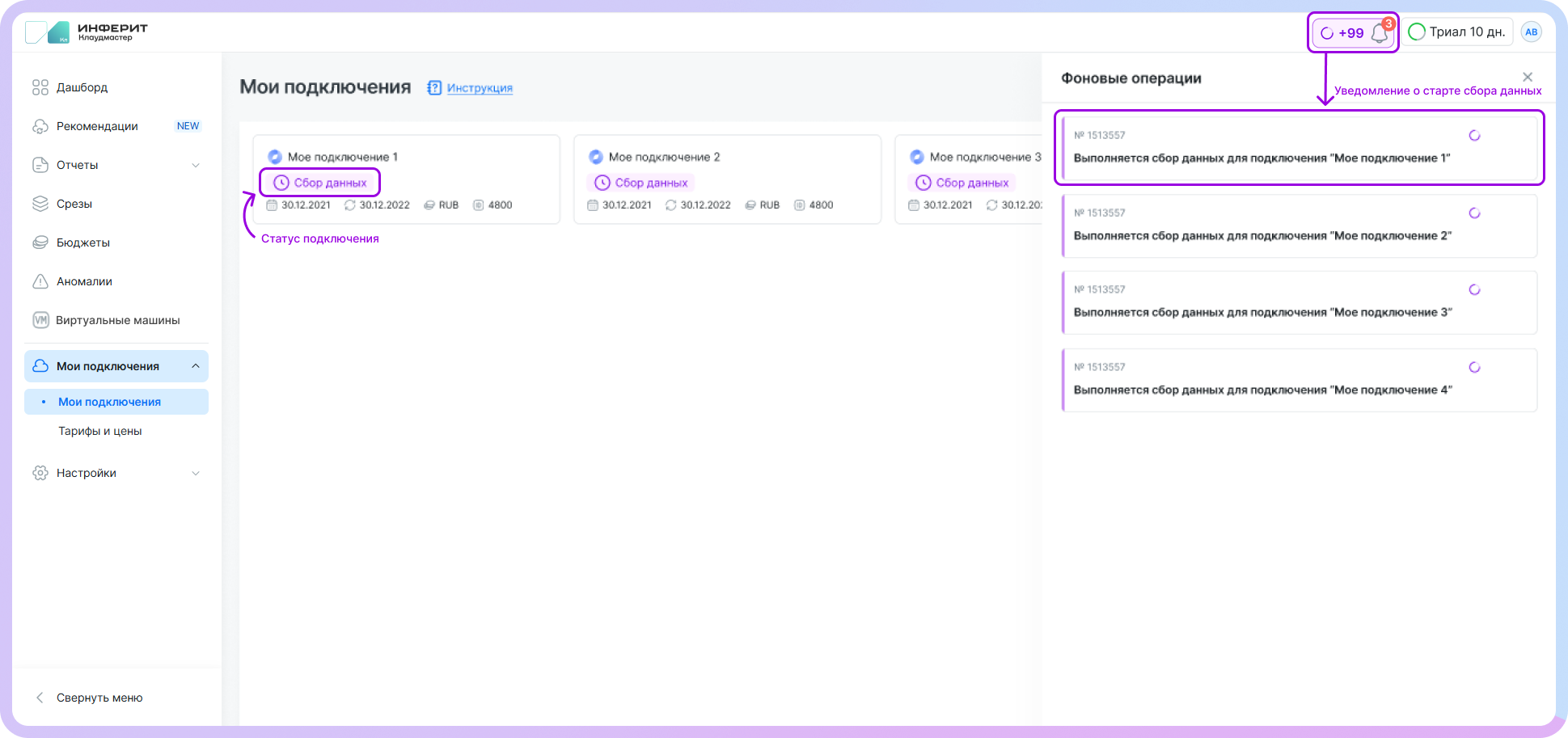This screenshot has height=738, width=1568.
Task: Expand the Настройки section chevron
Action: click(x=196, y=473)
